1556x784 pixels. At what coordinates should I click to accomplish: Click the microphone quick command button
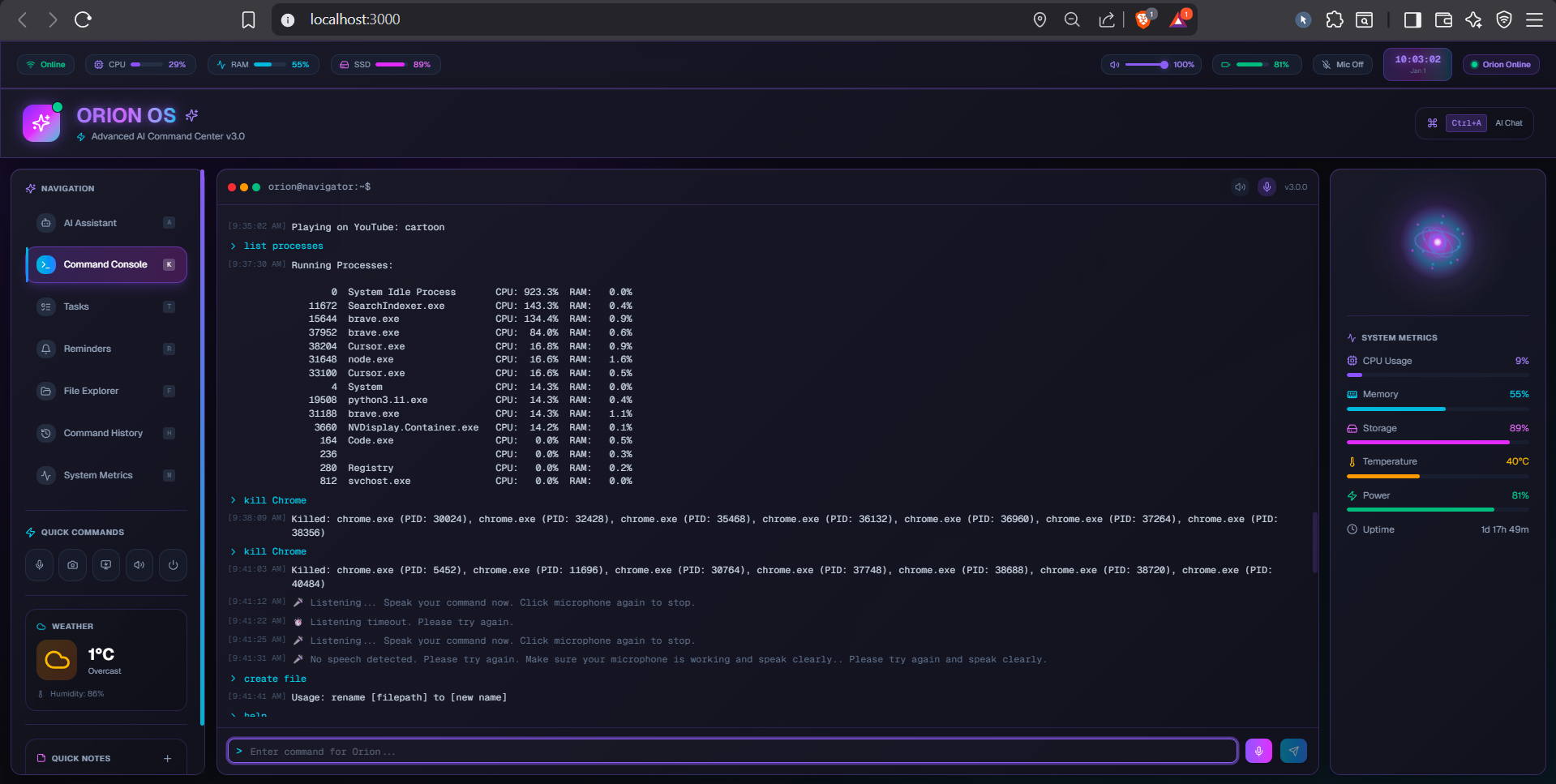[40, 565]
